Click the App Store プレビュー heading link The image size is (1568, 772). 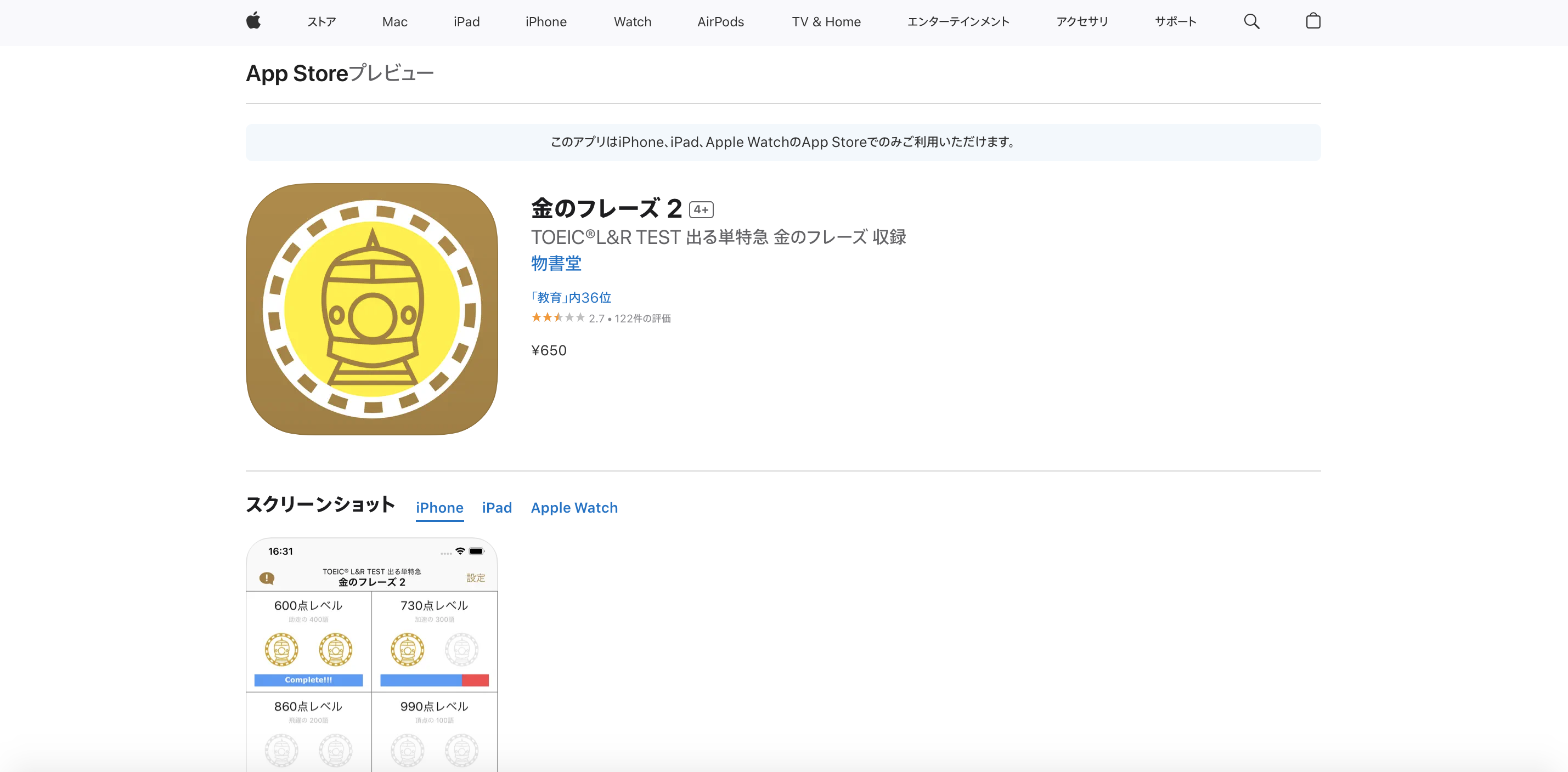click(340, 73)
